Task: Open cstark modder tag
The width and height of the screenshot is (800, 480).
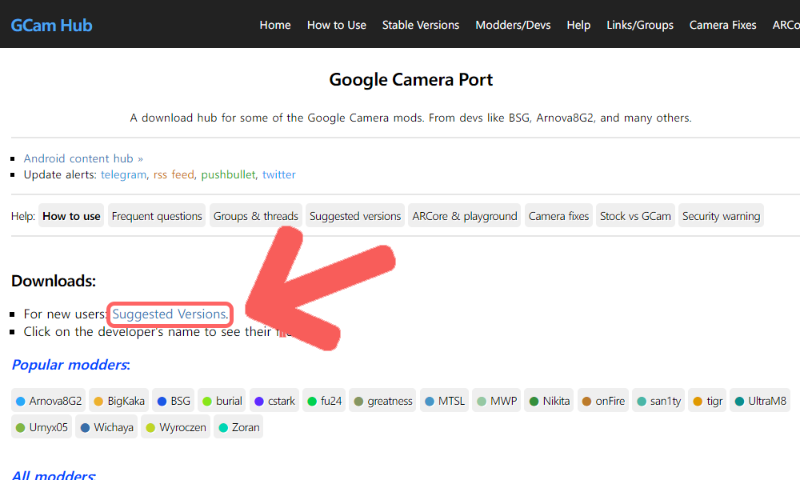Action: click(x=274, y=401)
